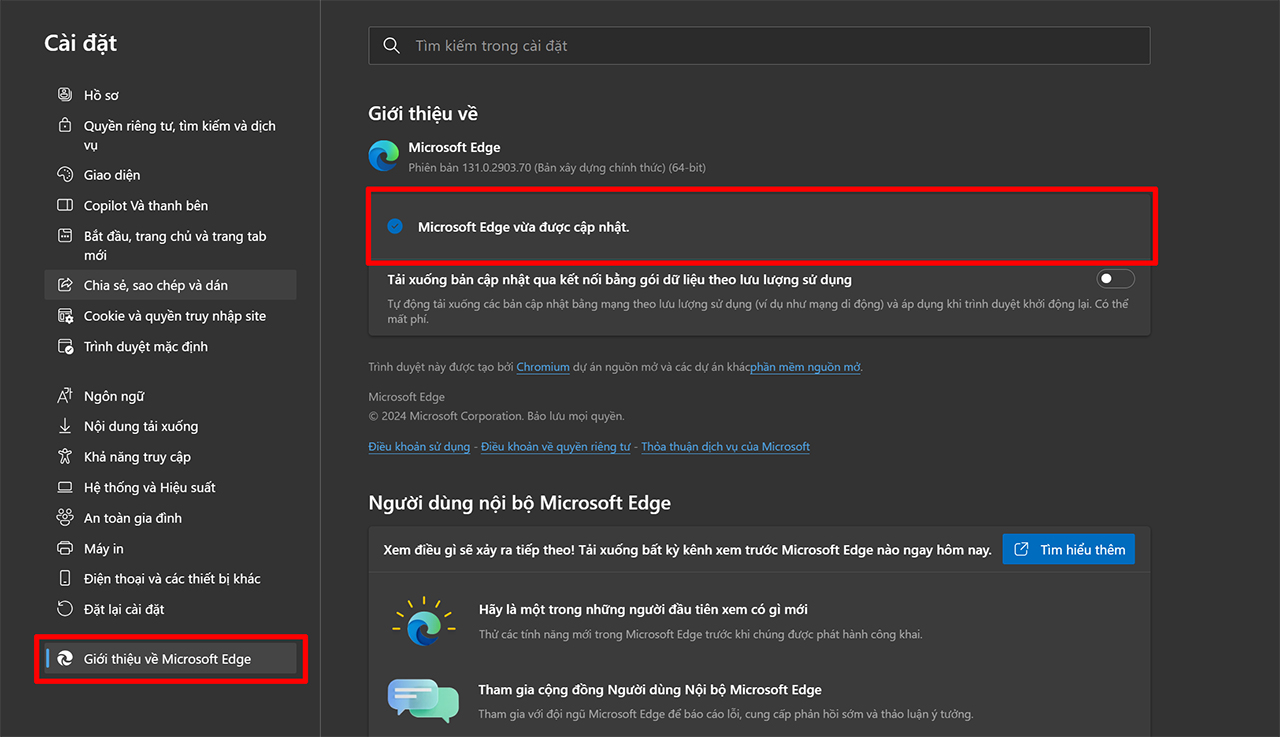This screenshot has width=1280, height=737.
Task: Select Nội dung tải xuống section
Action: [170, 426]
